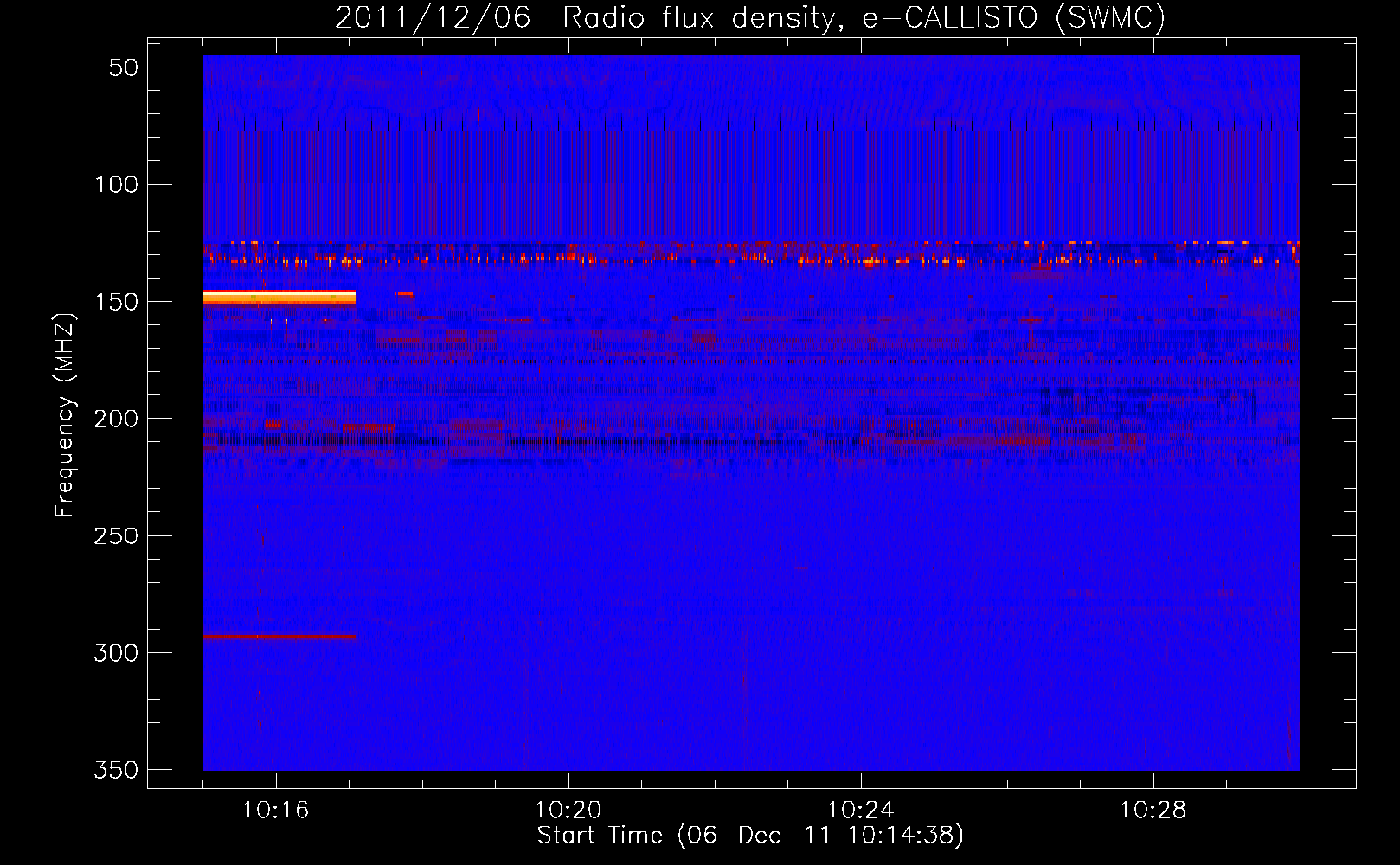Click the orange interference band near 130 MHz
Image resolution: width=1400 pixels, height=865 pixels.
coord(751,253)
